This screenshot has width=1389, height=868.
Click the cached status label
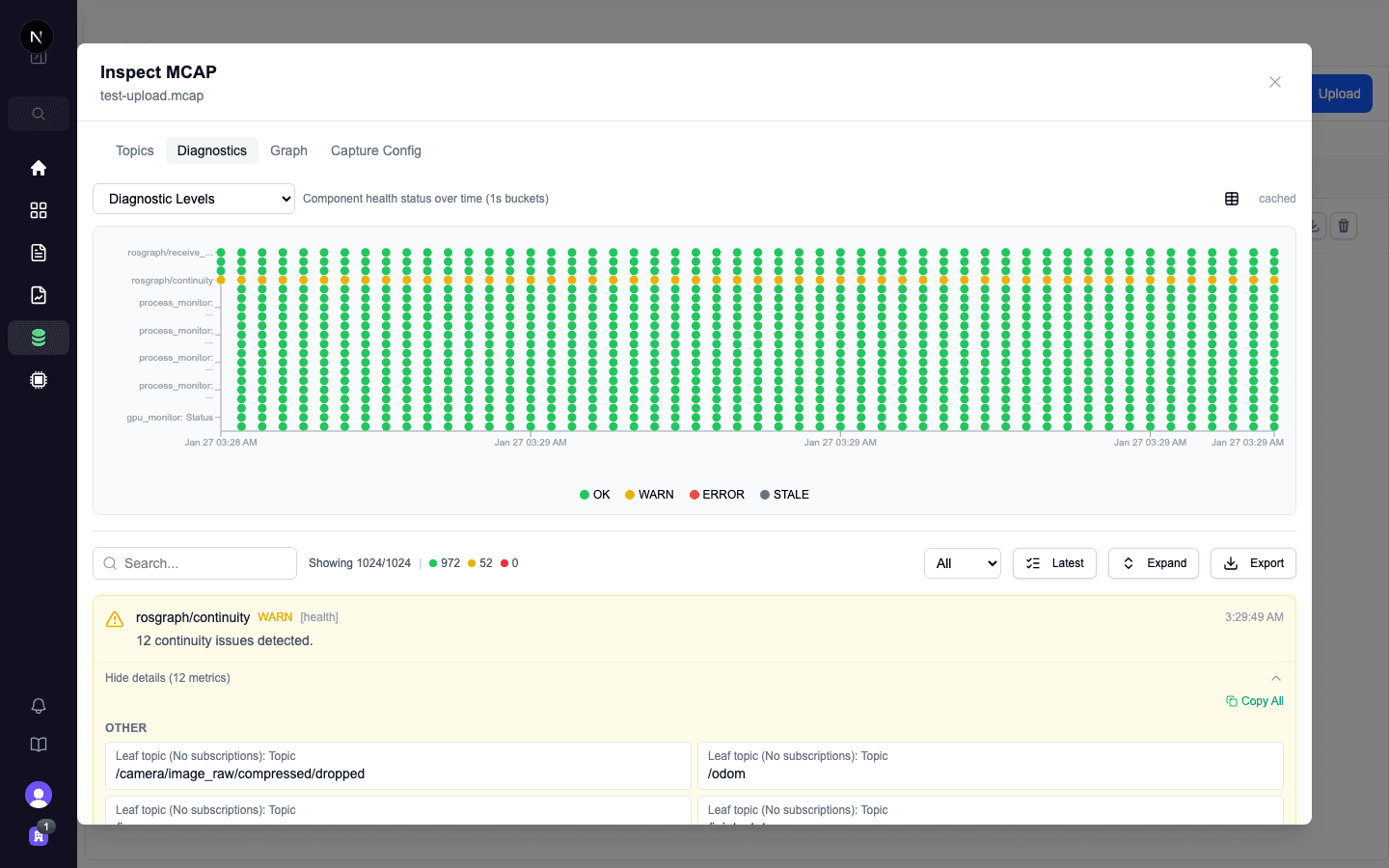(x=1277, y=199)
